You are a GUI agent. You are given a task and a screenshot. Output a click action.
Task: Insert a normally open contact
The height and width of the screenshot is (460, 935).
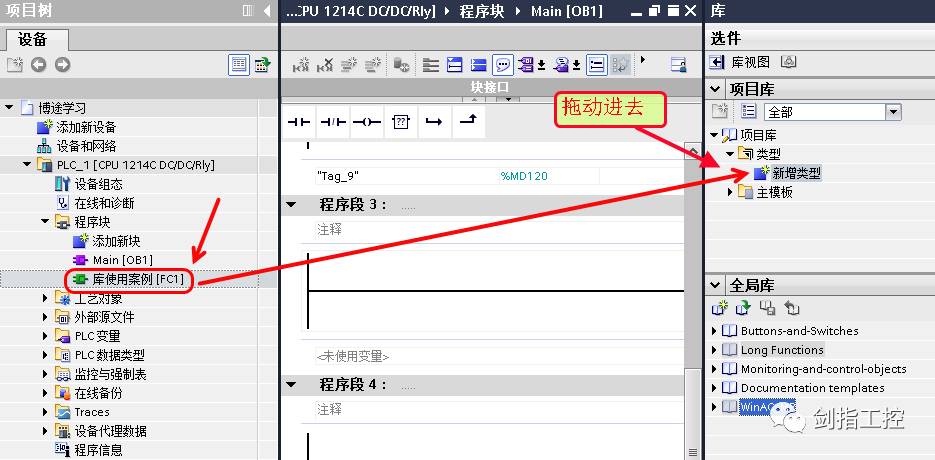click(x=299, y=122)
